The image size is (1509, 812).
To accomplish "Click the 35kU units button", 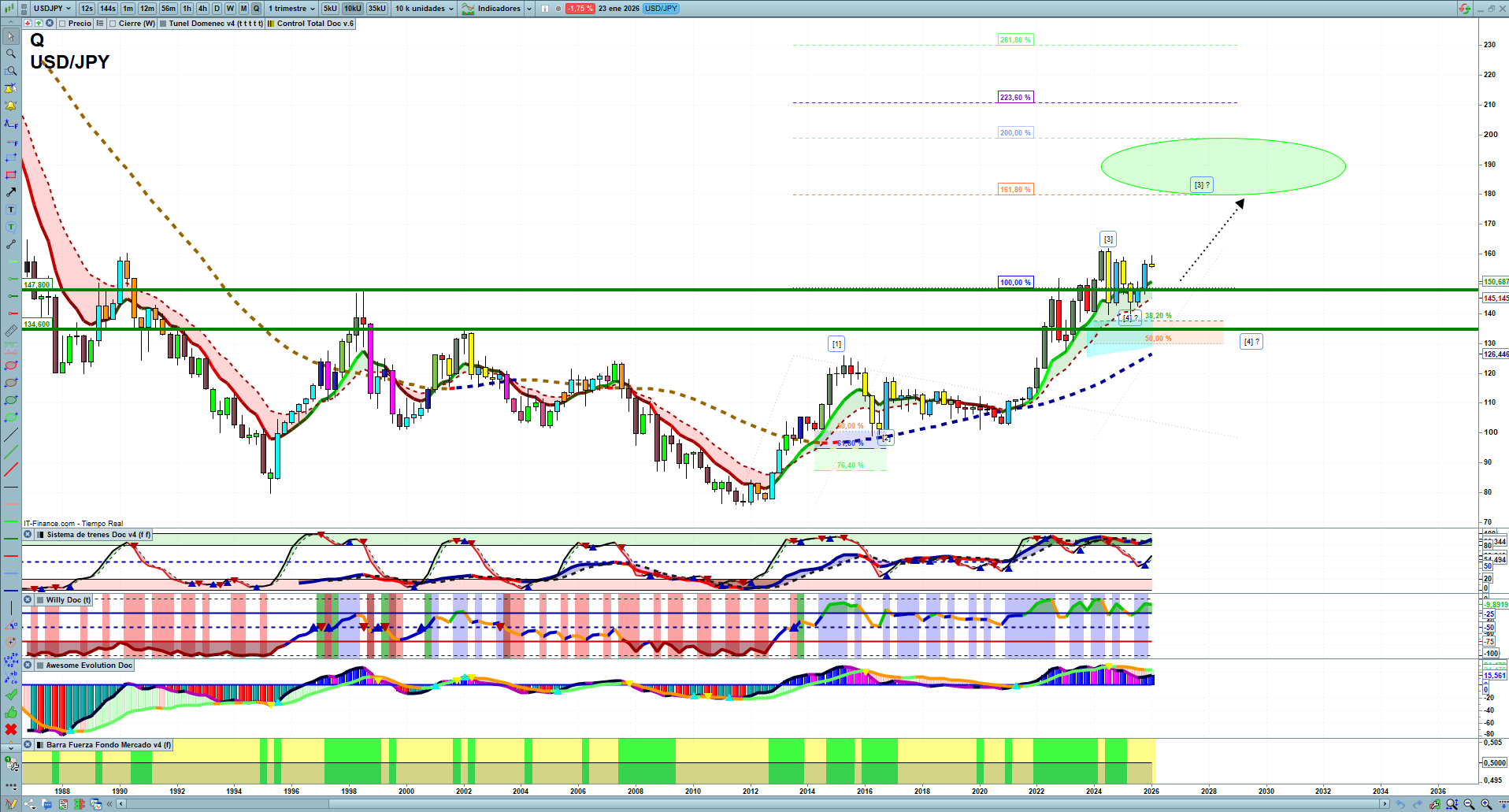I will 377,9.
